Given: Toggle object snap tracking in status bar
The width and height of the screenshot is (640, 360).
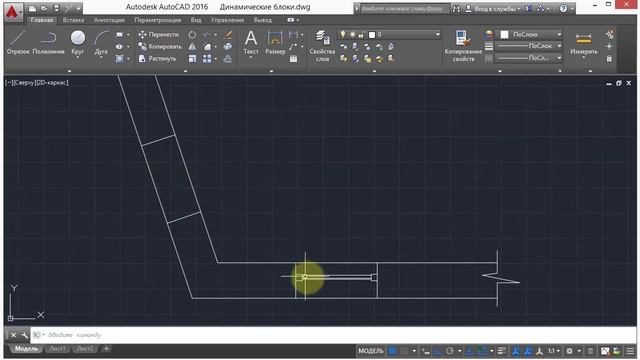Looking at the screenshot, I should click(470, 351).
